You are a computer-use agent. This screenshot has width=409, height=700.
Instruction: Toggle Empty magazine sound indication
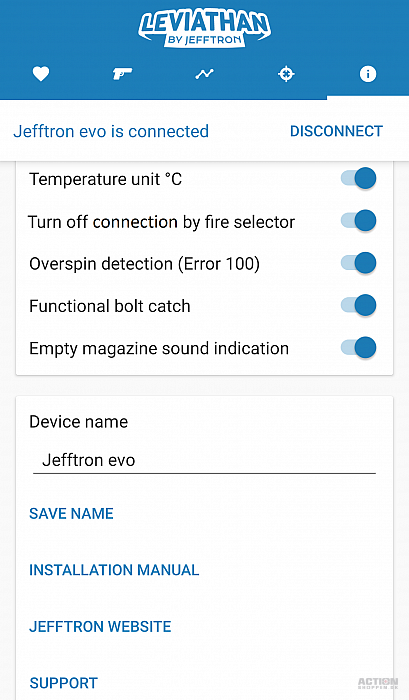[x=359, y=348]
